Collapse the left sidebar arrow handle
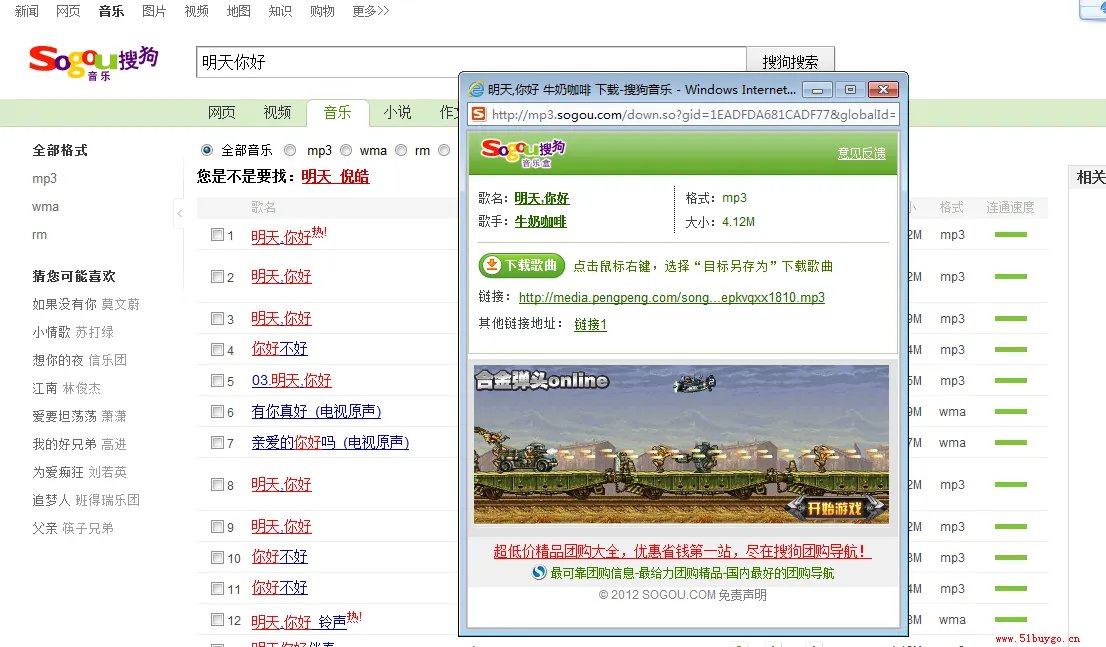This screenshot has height=647, width=1106. click(179, 213)
